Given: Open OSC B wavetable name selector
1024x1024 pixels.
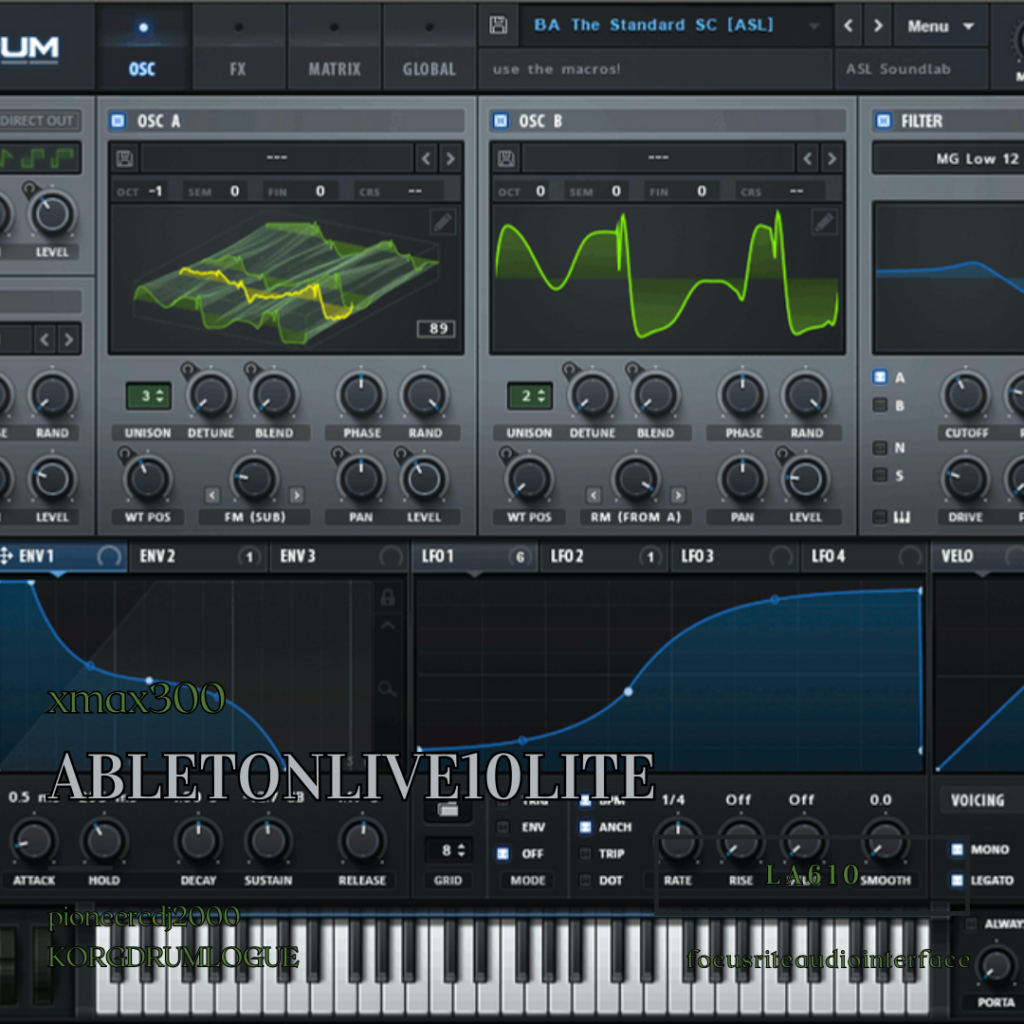Looking at the screenshot, I should (658, 158).
